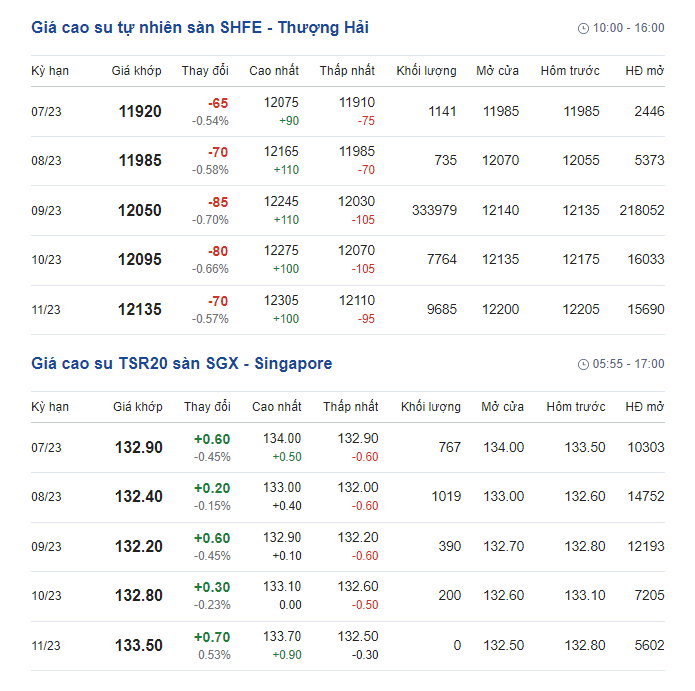This screenshot has width=695, height=691.
Task: Click Giá khớp column header in SHFE table
Action: click(136, 71)
